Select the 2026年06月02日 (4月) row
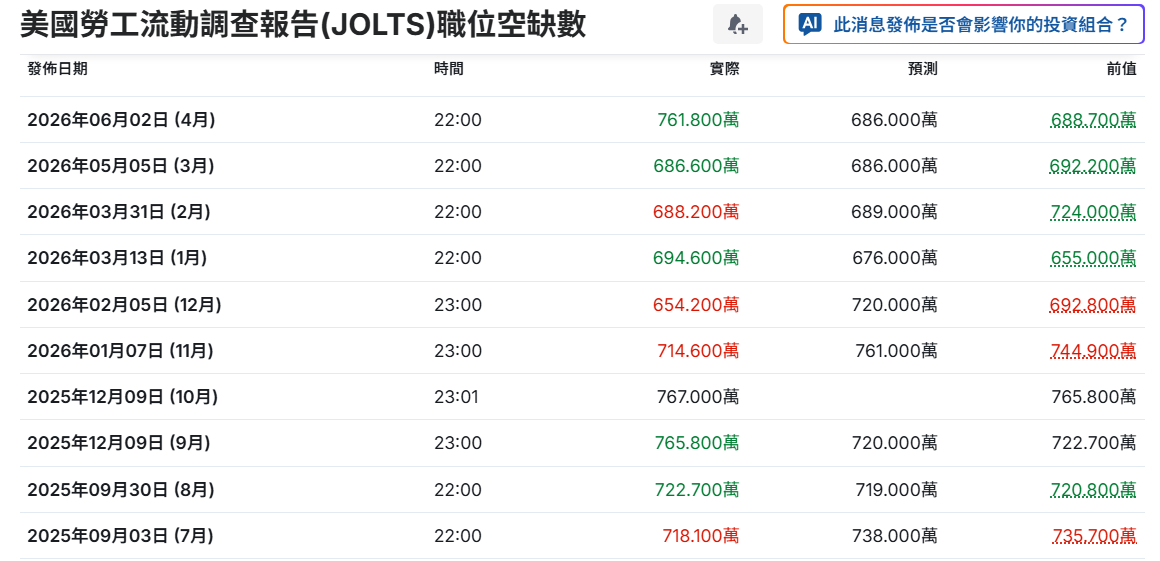The height and width of the screenshot is (561, 1160). [581, 120]
